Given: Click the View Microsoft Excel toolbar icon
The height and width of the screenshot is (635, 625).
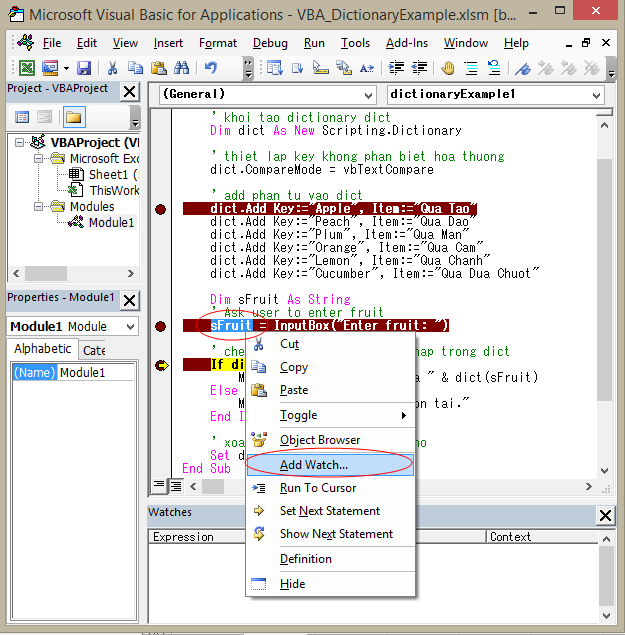Looking at the screenshot, I should coord(27,68).
